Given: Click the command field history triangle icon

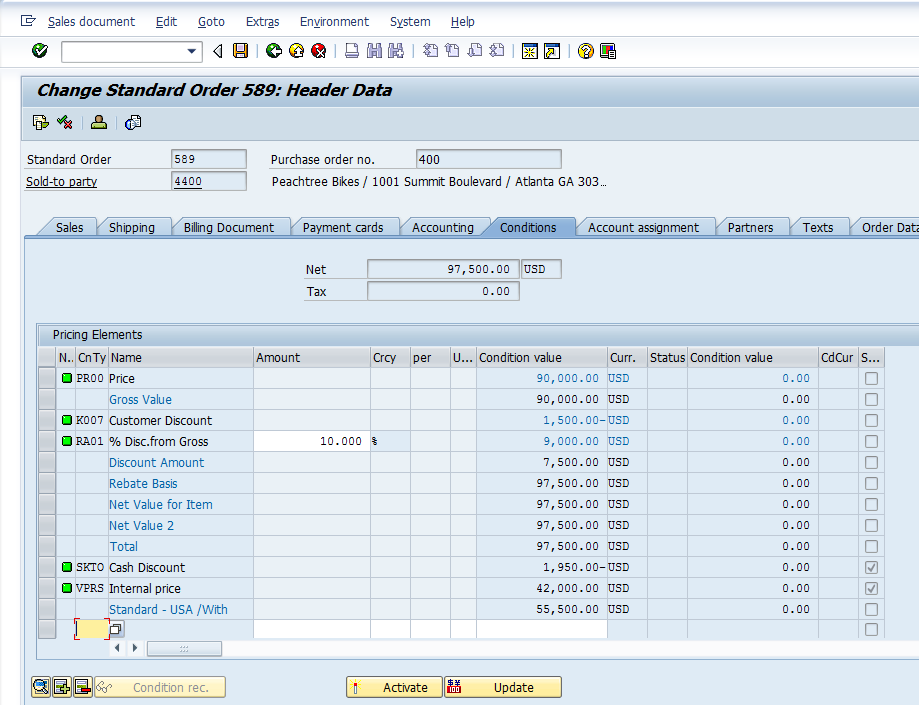Looking at the screenshot, I should click(x=218, y=51).
